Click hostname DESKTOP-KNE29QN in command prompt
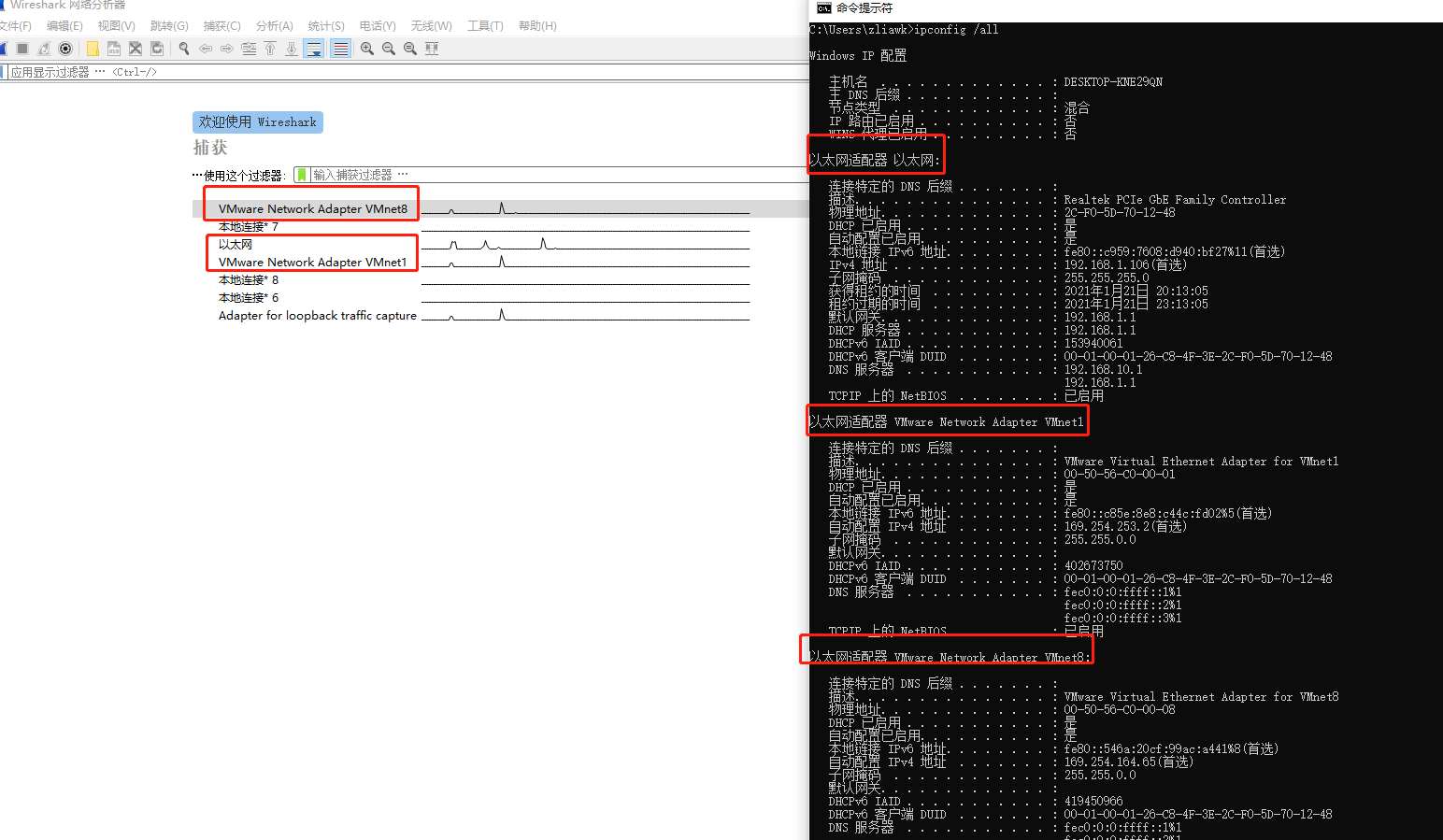This screenshot has height=840, width=1443. tap(1113, 82)
